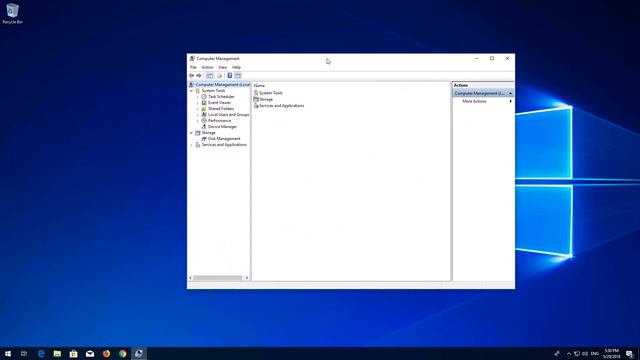Select Shared Folders in the tree

(x=221, y=109)
